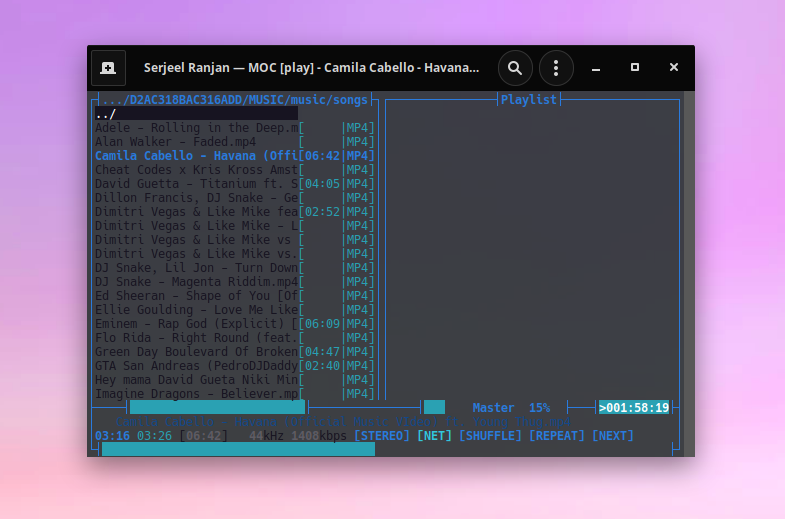Image resolution: width=785 pixels, height=519 pixels.
Task: Click the MP4 tag on Adele row
Action: 357,128
